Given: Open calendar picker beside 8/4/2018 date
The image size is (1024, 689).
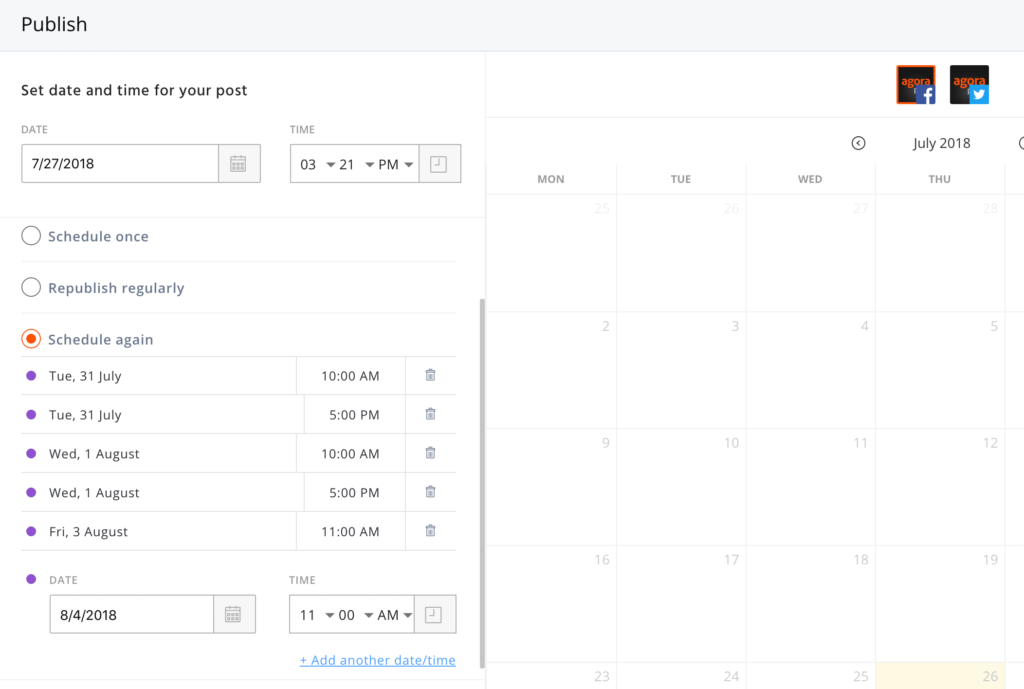Looking at the screenshot, I should [233, 615].
